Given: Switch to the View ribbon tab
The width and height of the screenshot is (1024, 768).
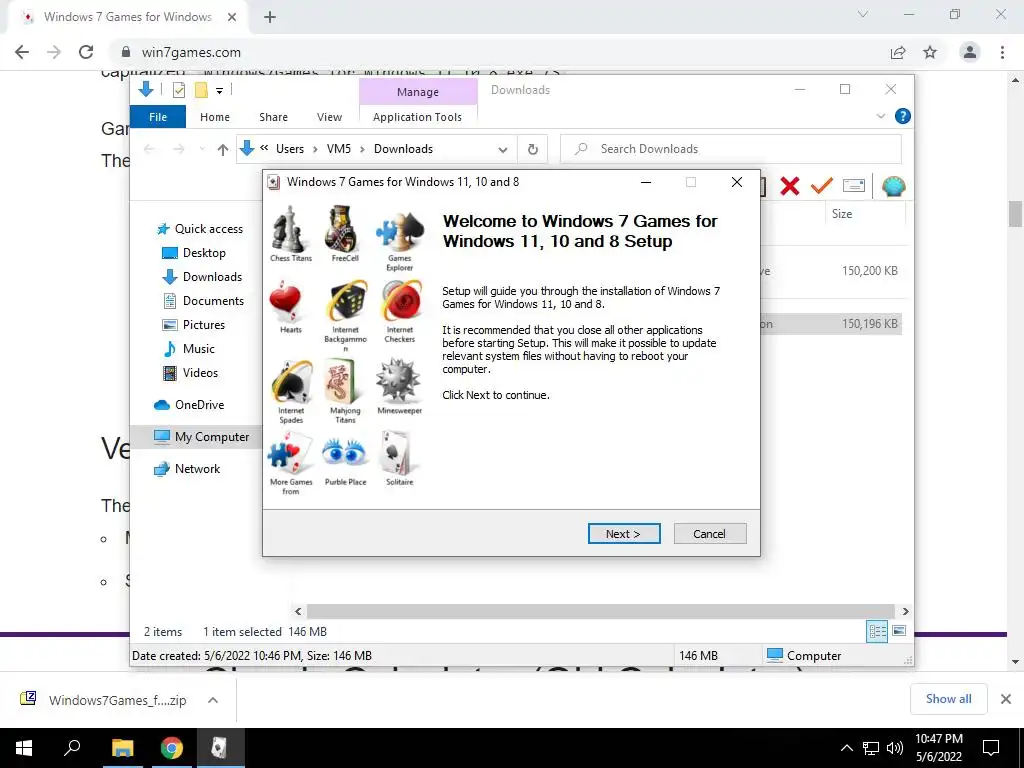Looking at the screenshot, I should (329, 117).
